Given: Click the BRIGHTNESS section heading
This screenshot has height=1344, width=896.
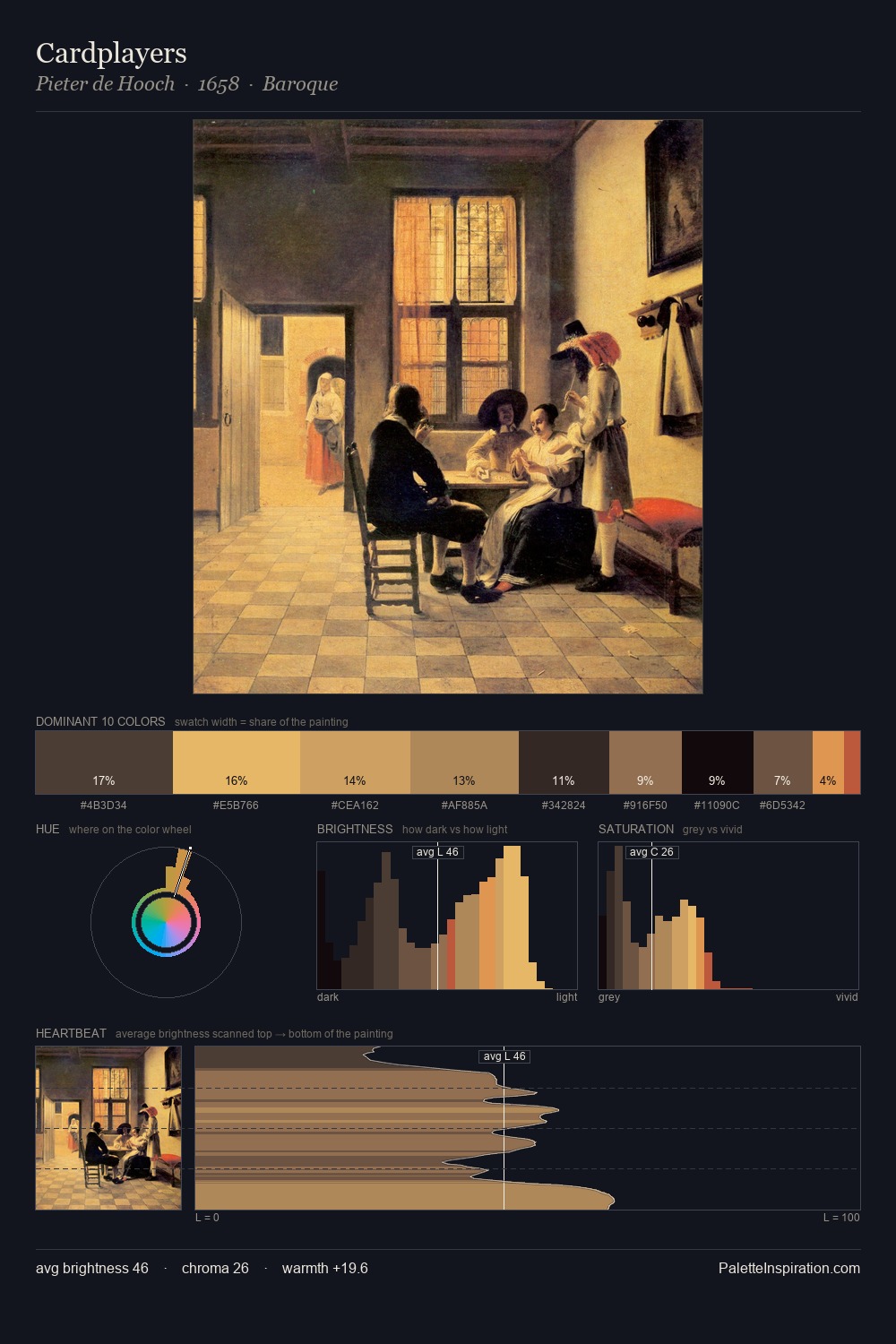Looking at the screenshot, I should tap(355, 829).
